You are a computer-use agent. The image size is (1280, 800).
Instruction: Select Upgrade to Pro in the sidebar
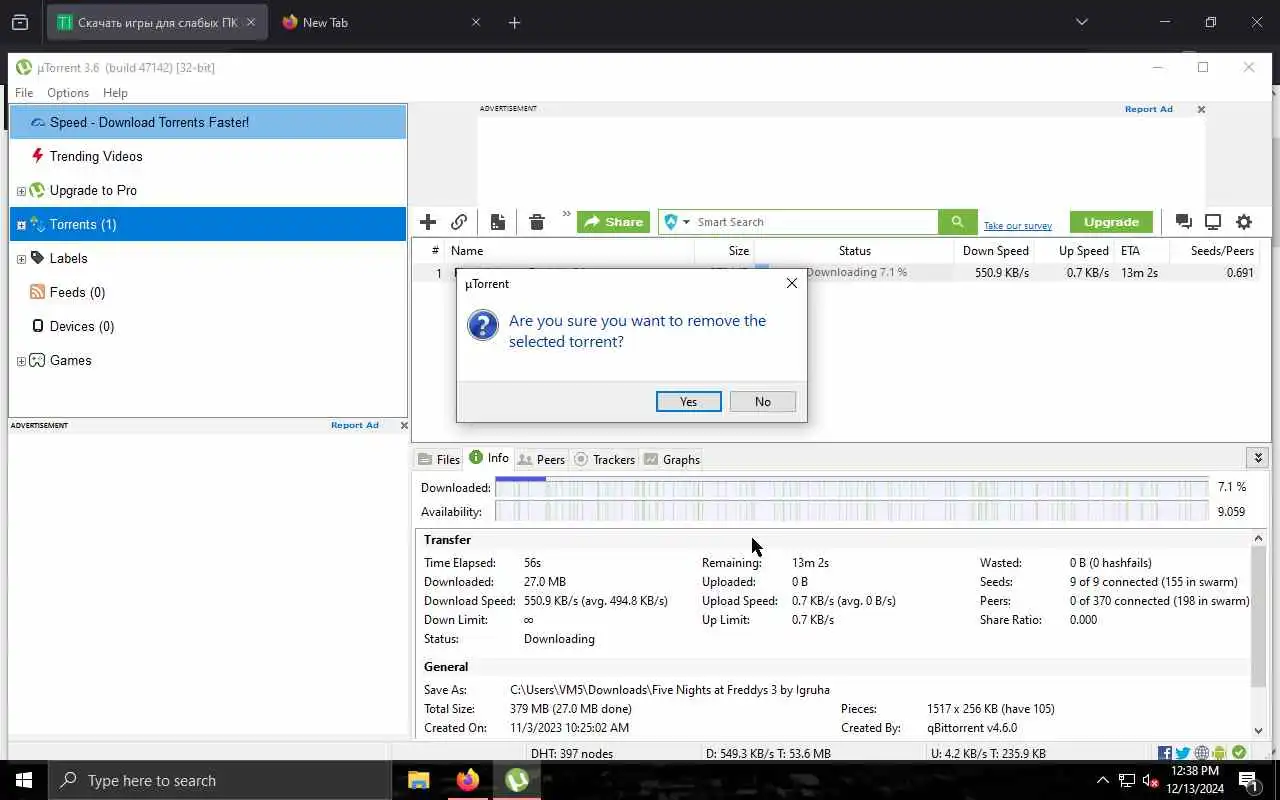pos(208,190)
